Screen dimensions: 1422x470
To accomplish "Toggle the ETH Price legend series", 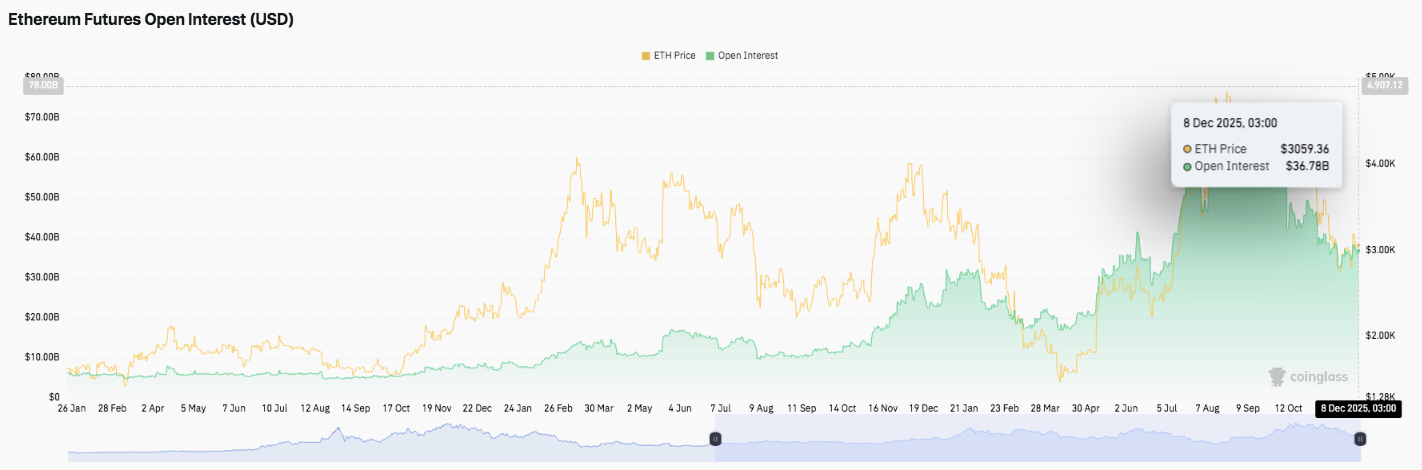I will point(673,56).
